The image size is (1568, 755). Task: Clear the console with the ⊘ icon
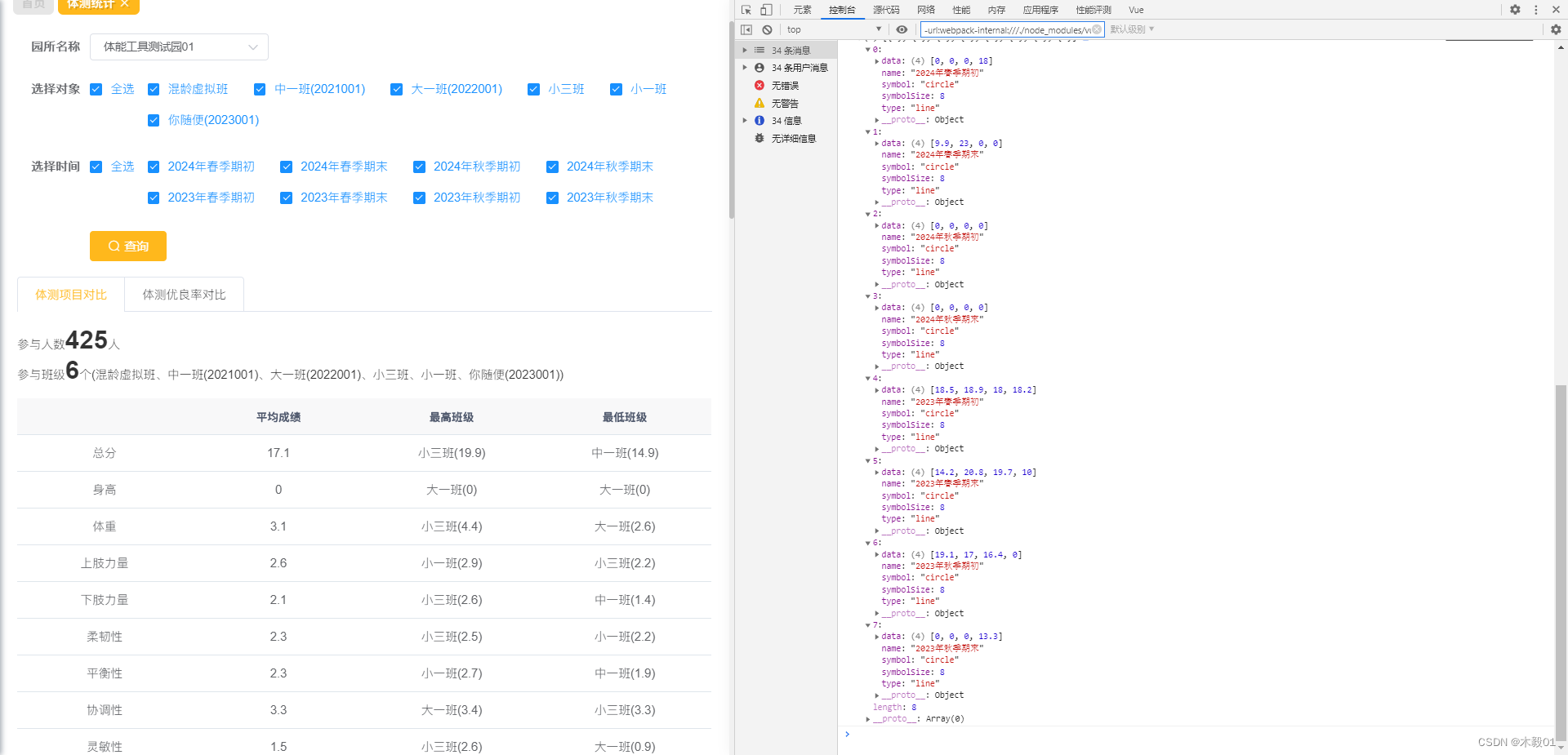tap(767, 29)
